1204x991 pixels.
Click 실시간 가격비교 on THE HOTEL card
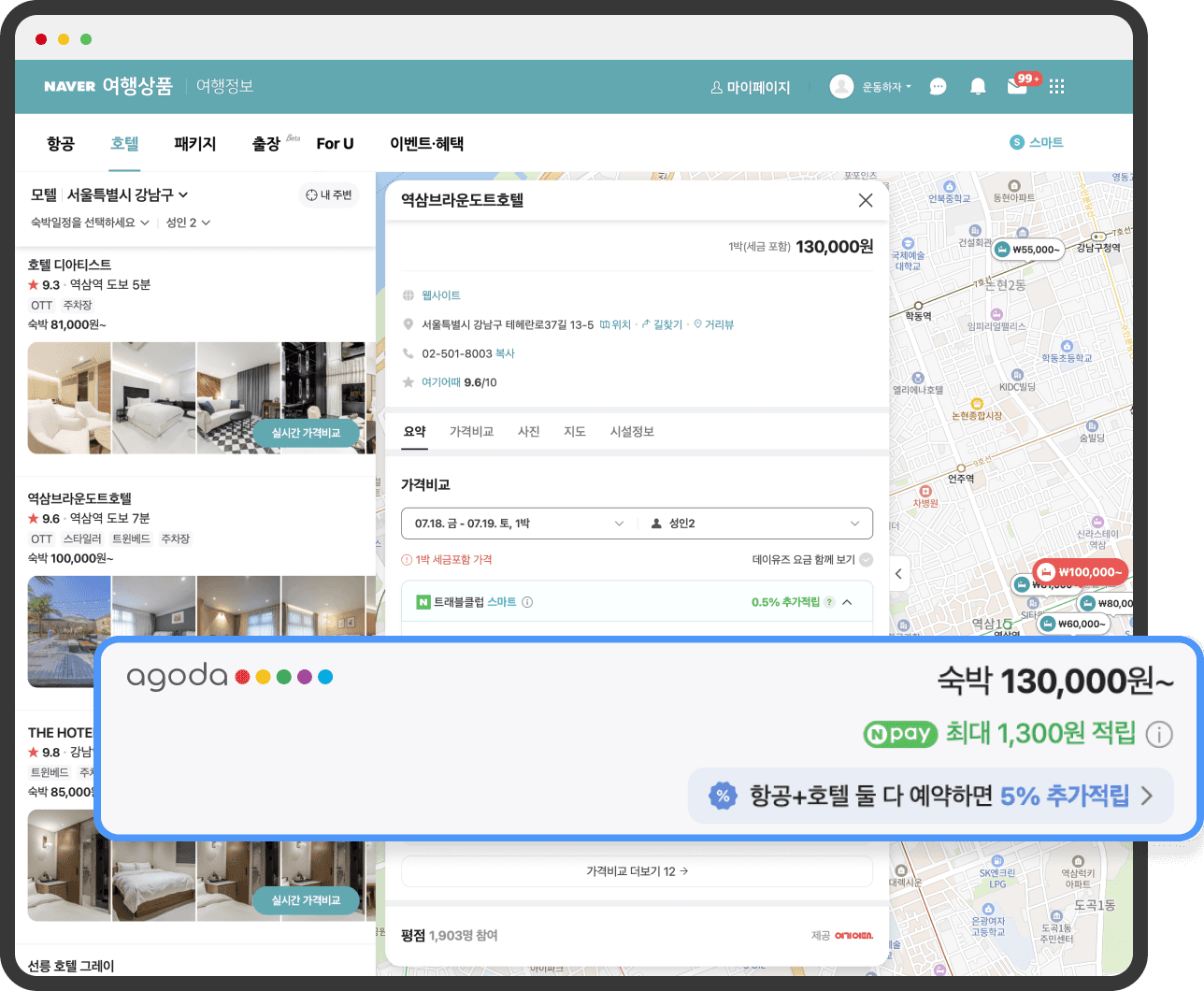306,900
